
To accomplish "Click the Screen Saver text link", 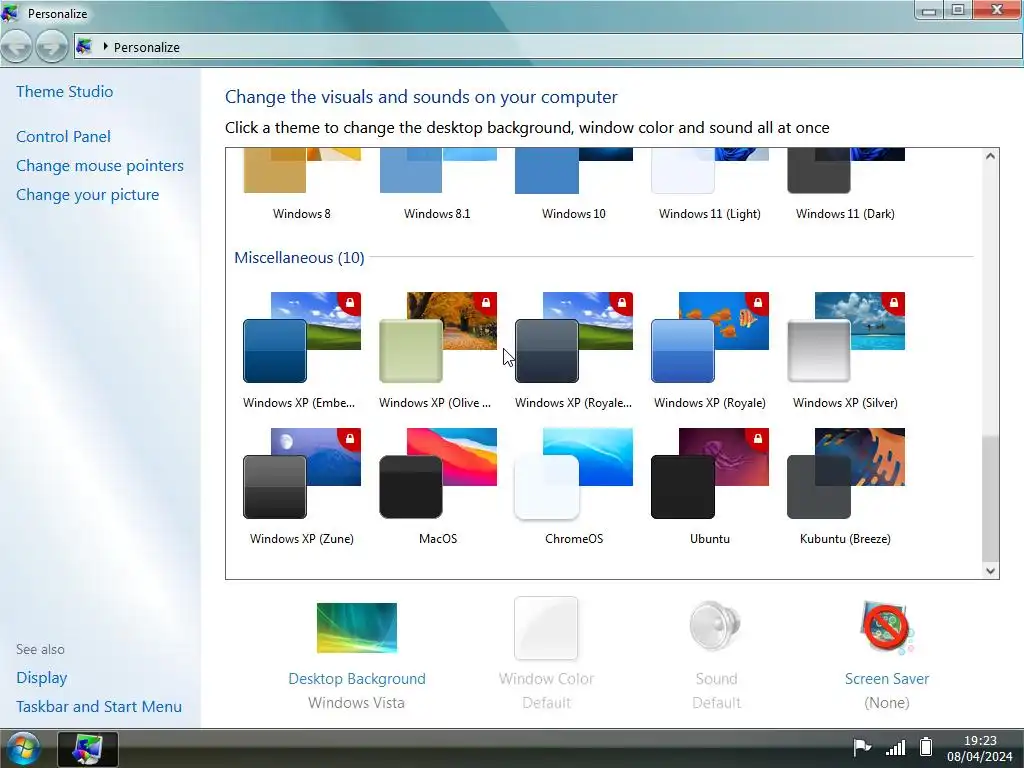I will [887, 679].
